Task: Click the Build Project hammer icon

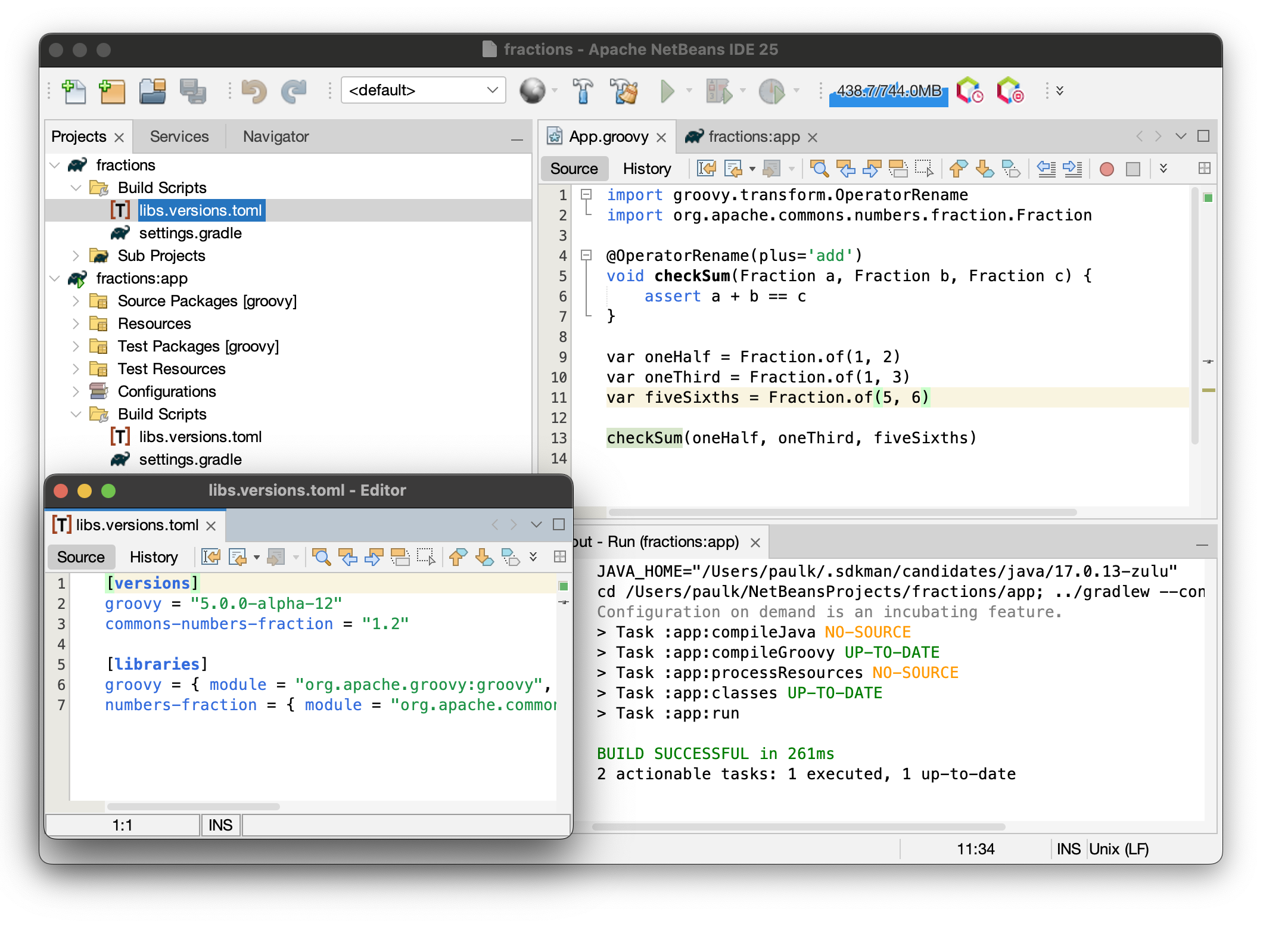Action: (583, 91)
